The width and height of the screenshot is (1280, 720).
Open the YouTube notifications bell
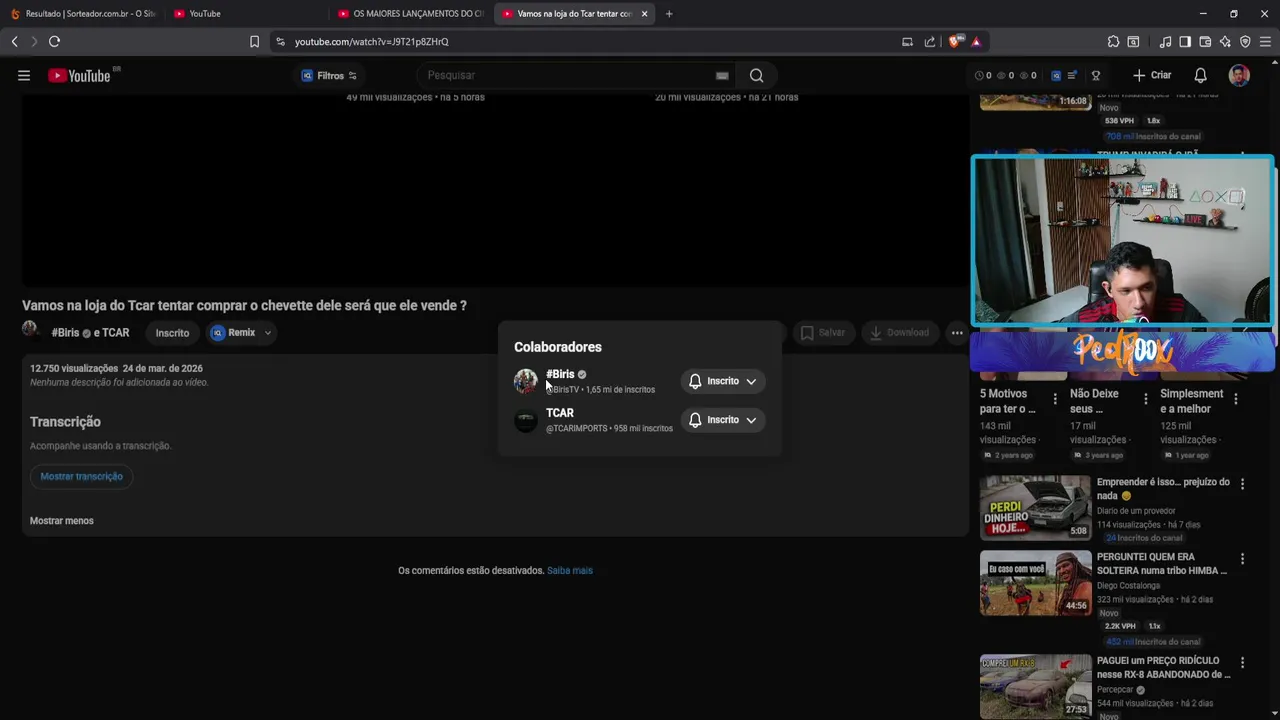pos(1201,75)
